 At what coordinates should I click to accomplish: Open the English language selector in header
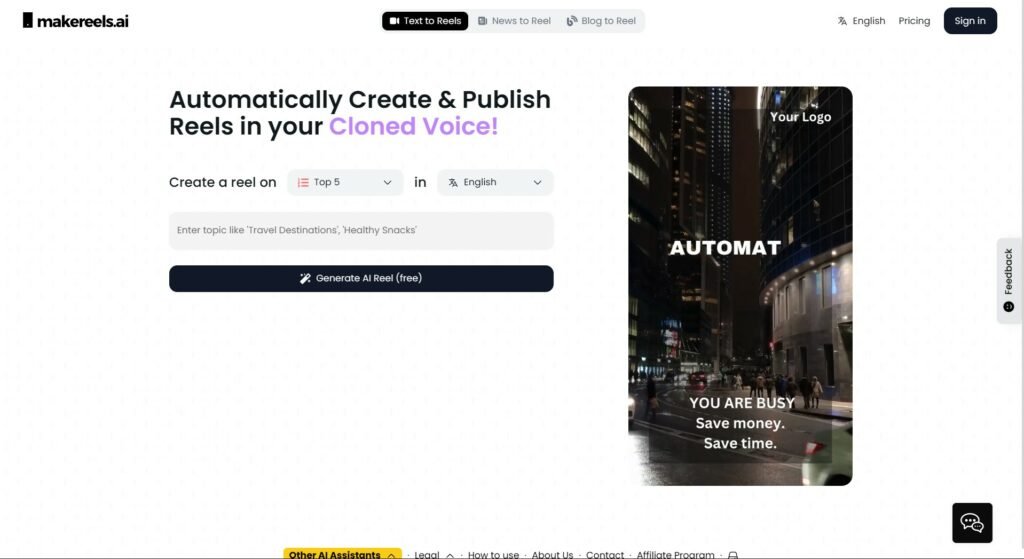[x=861, y=21]
